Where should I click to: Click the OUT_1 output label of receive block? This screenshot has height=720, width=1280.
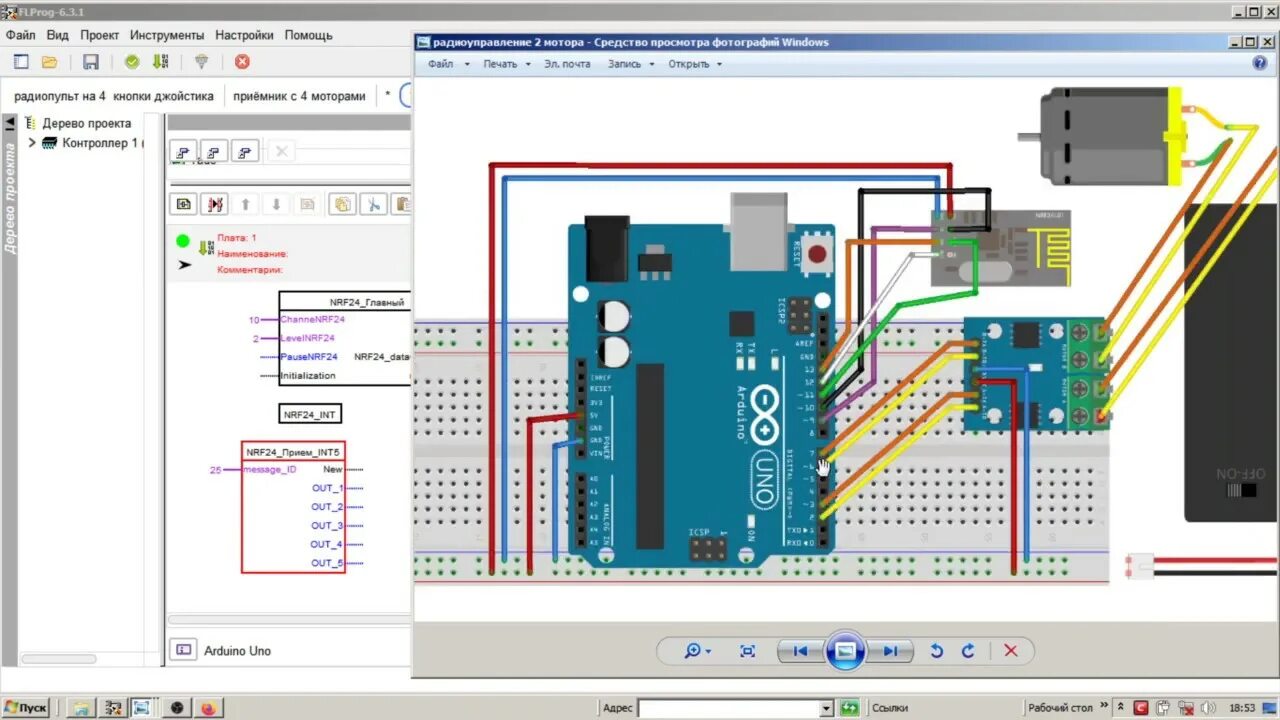click(x=327, y=488)
